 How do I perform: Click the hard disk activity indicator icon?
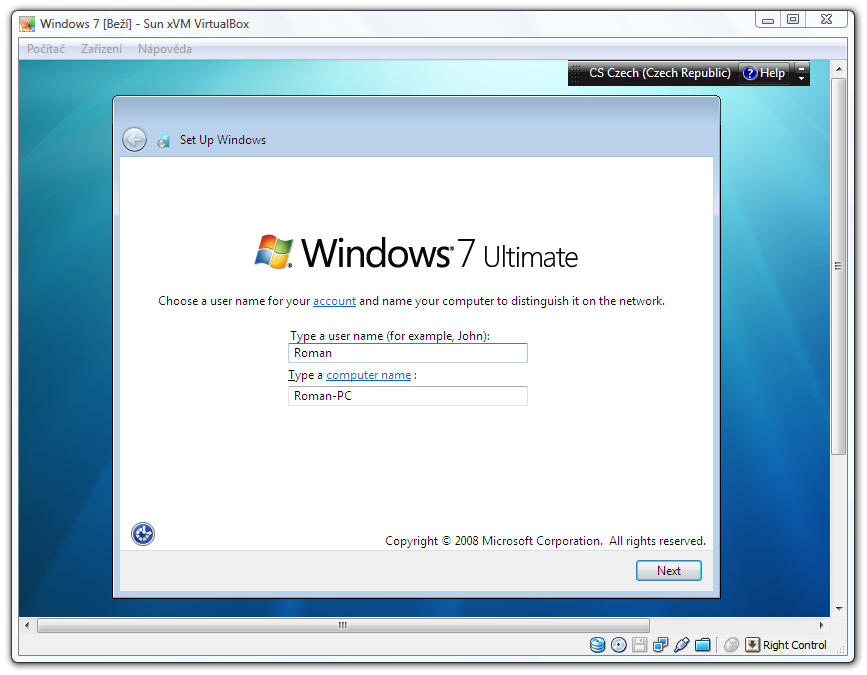coord(597,645)
